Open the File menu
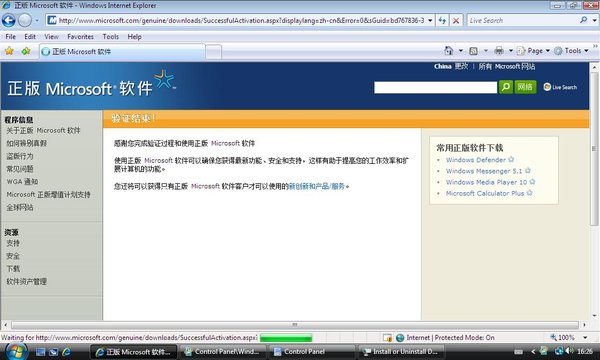Image resolution: width=600 pixels, height=360 pixels. pos(11,37)
